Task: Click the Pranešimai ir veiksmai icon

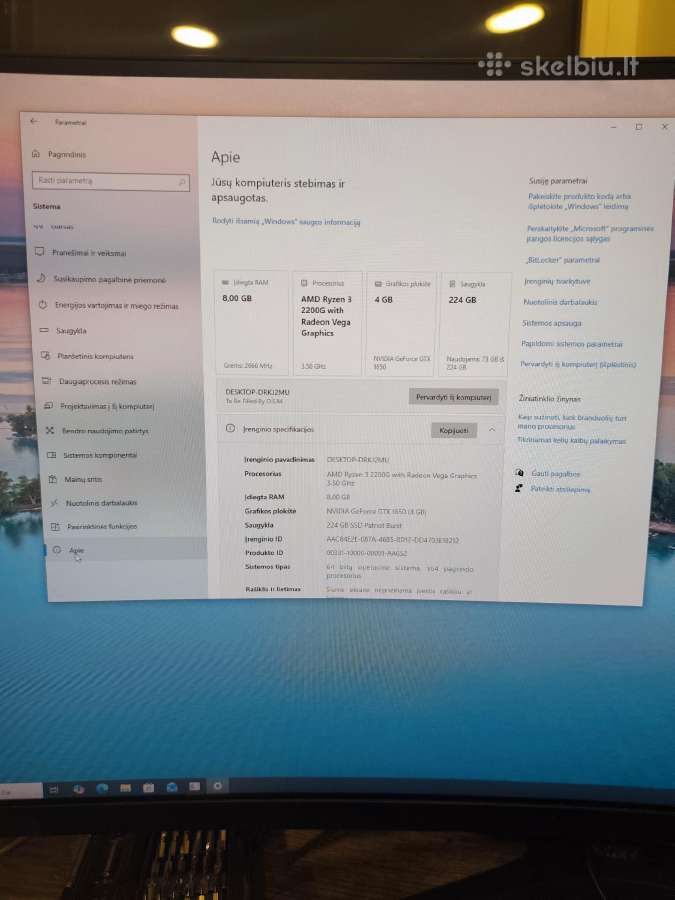Action: [40, 252]
